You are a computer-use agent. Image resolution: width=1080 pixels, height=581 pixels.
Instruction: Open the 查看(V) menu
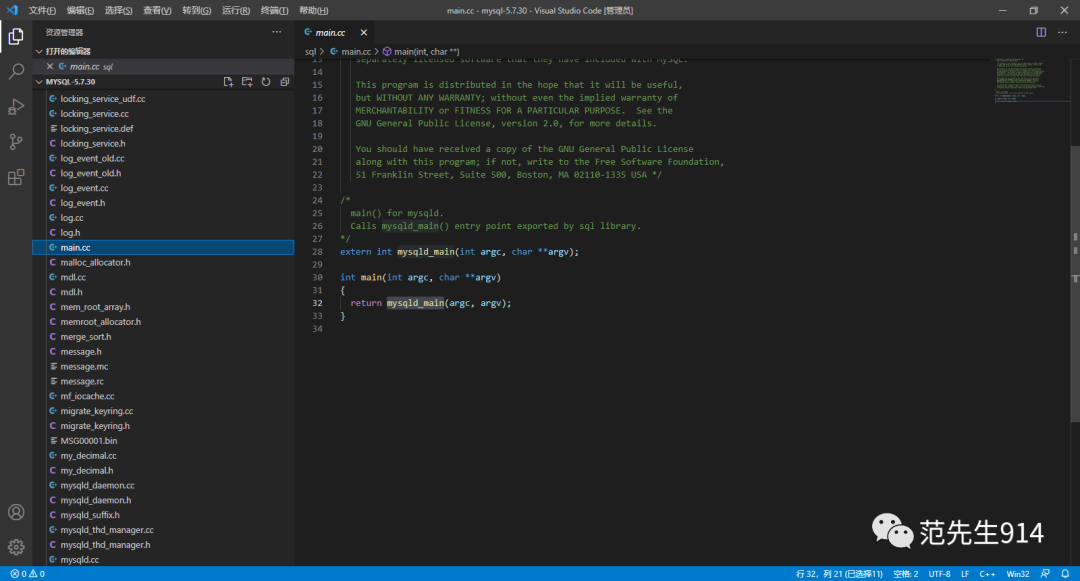(157, 10)
